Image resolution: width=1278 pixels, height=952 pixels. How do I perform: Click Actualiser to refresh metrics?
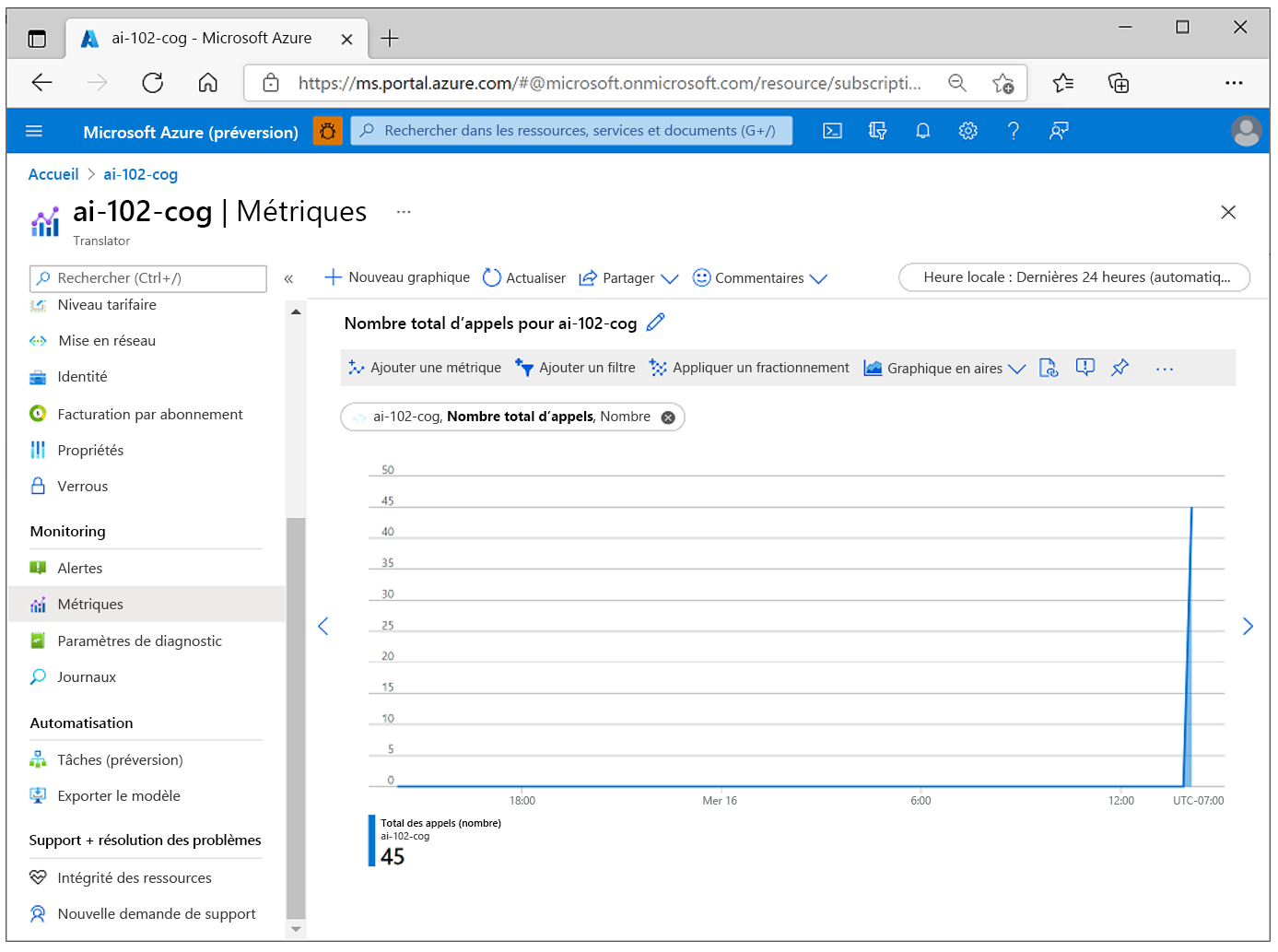click(x=524, y=277)
